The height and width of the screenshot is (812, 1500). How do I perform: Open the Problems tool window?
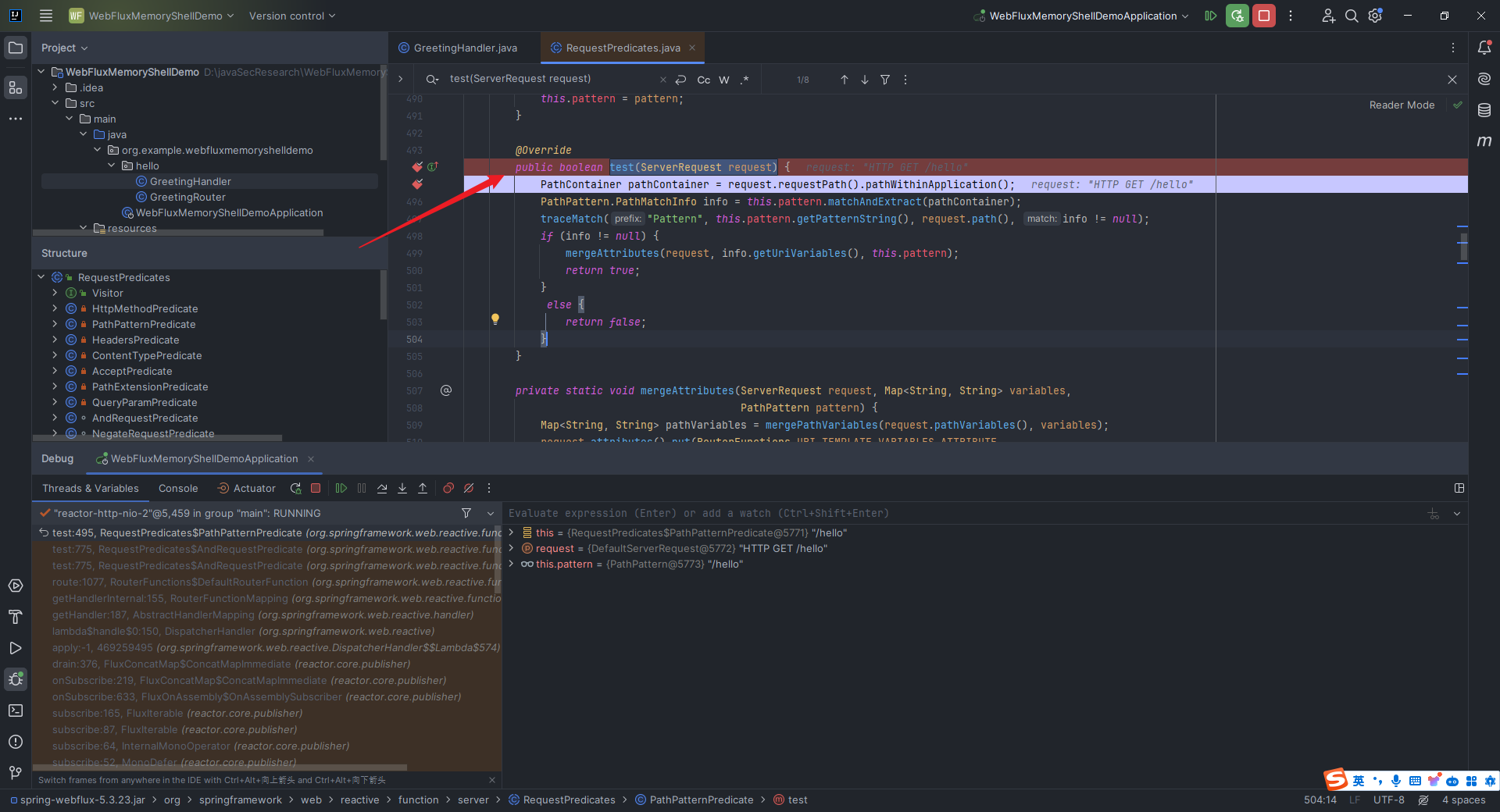16,742
